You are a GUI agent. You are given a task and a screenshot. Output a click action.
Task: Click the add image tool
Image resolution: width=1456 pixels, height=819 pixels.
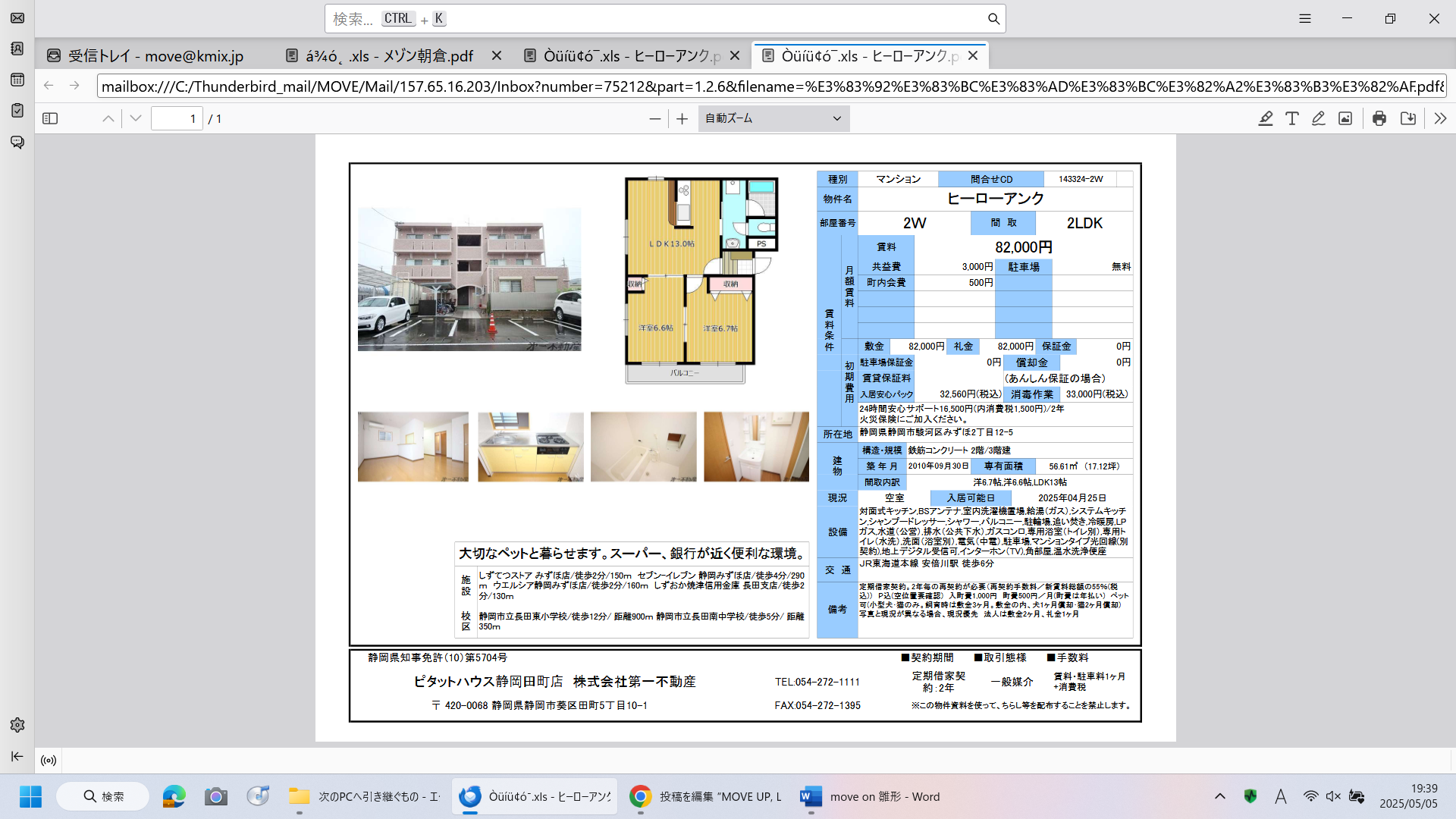click(1345, 118)
